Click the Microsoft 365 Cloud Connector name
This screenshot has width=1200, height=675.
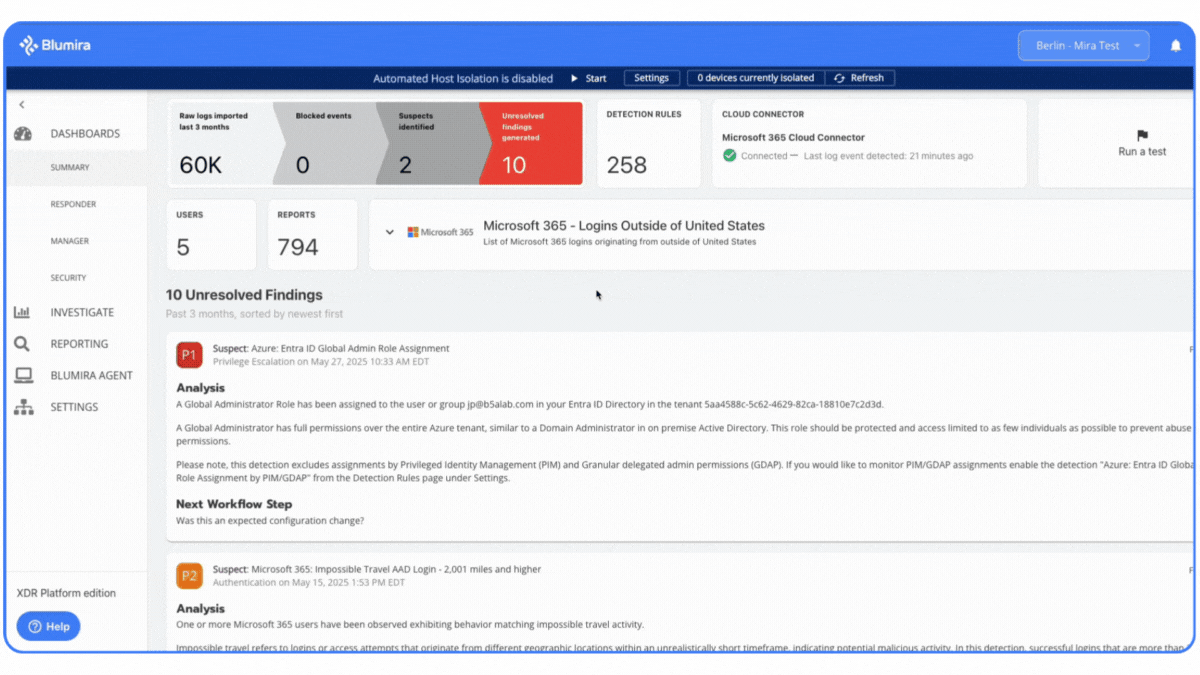click(793, 138)
